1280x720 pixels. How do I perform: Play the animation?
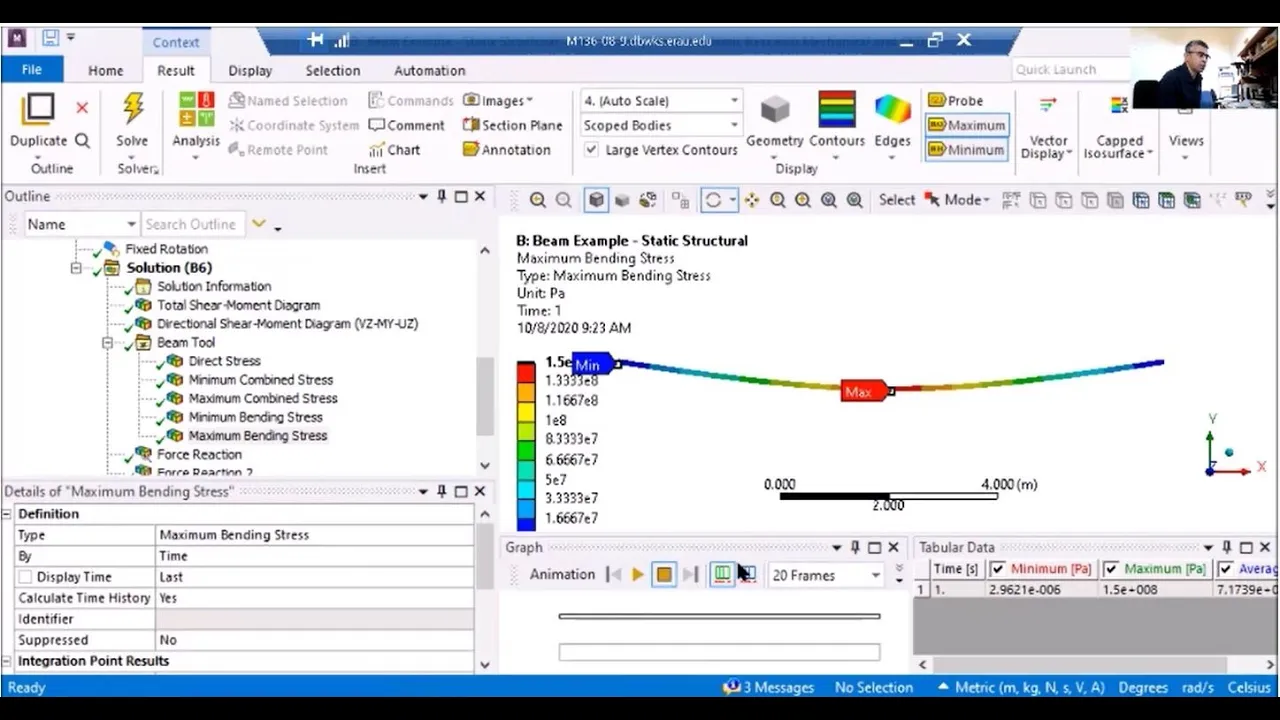(x=637, y=575)
